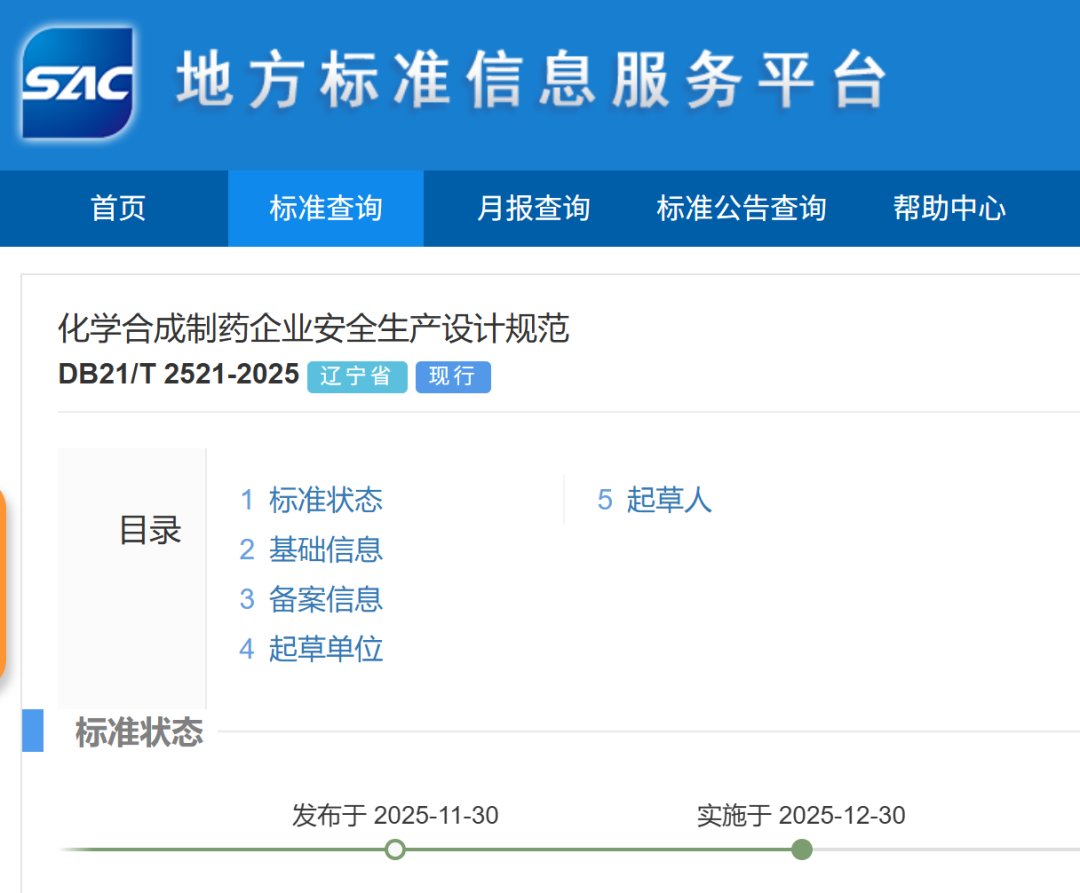Jump to 1 标准状态 in the contents
This screenshot has width=1080, height=893.
point(311,500)
